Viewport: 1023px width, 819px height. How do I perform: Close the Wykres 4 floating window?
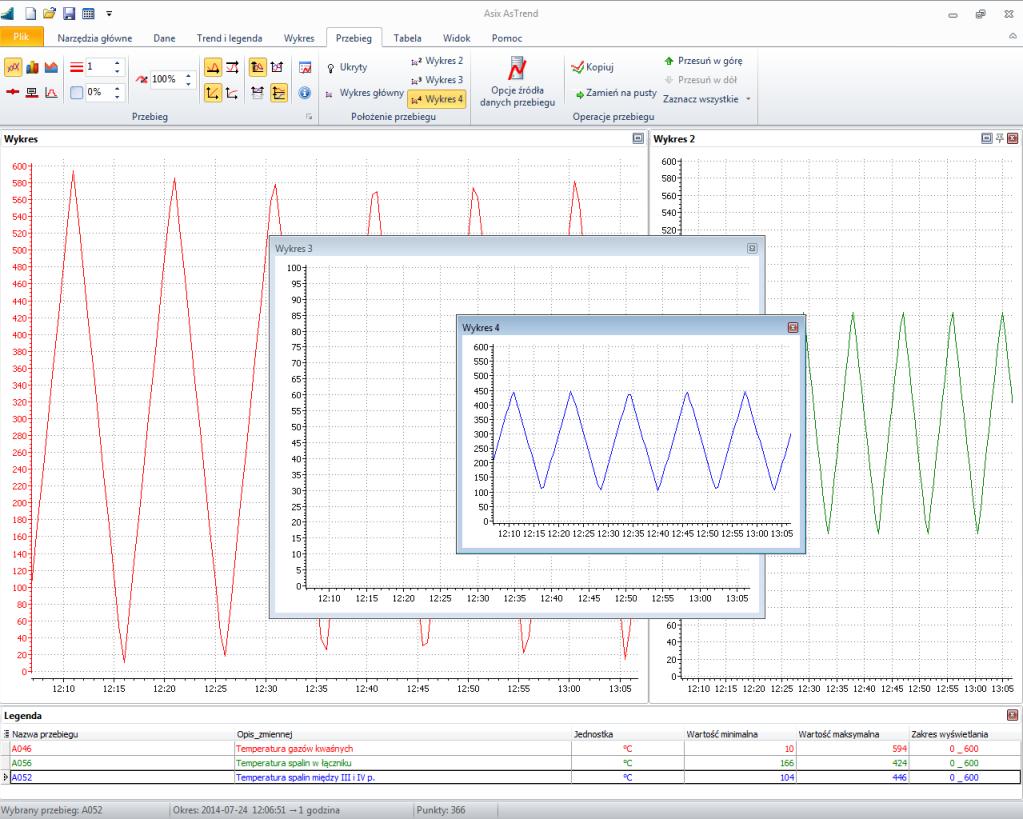pyautogui.click(x=793, y=328)
